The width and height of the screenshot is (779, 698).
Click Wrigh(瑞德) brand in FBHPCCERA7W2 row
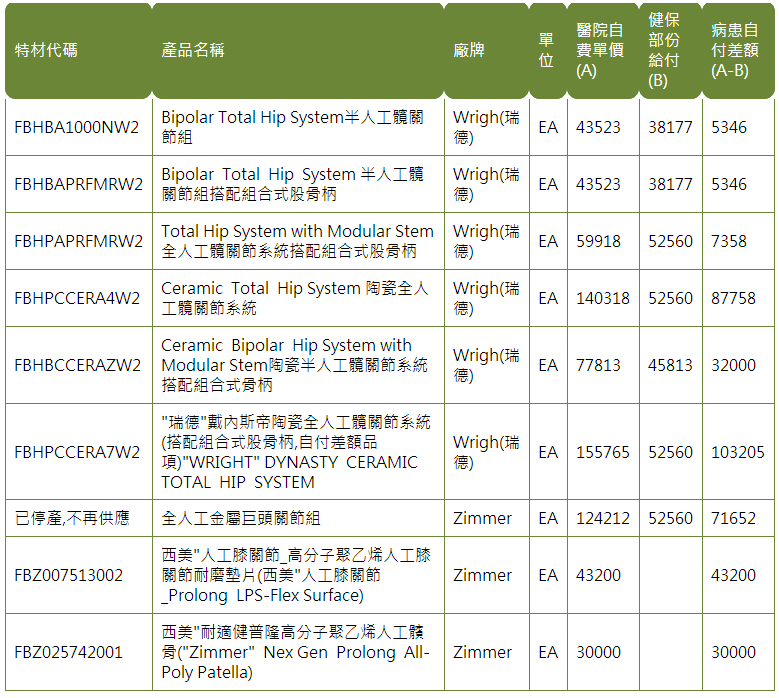(486, 452)
